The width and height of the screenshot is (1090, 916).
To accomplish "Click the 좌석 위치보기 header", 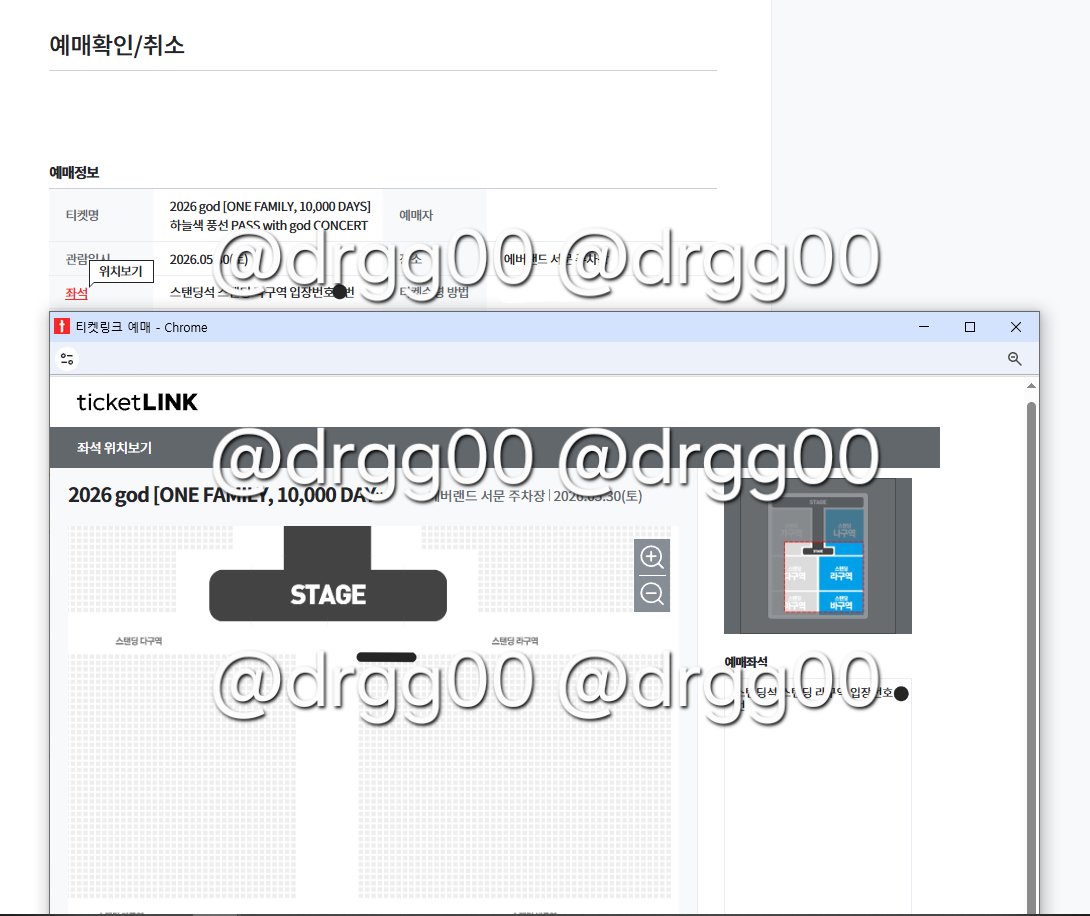I will (x=114, y=448).
